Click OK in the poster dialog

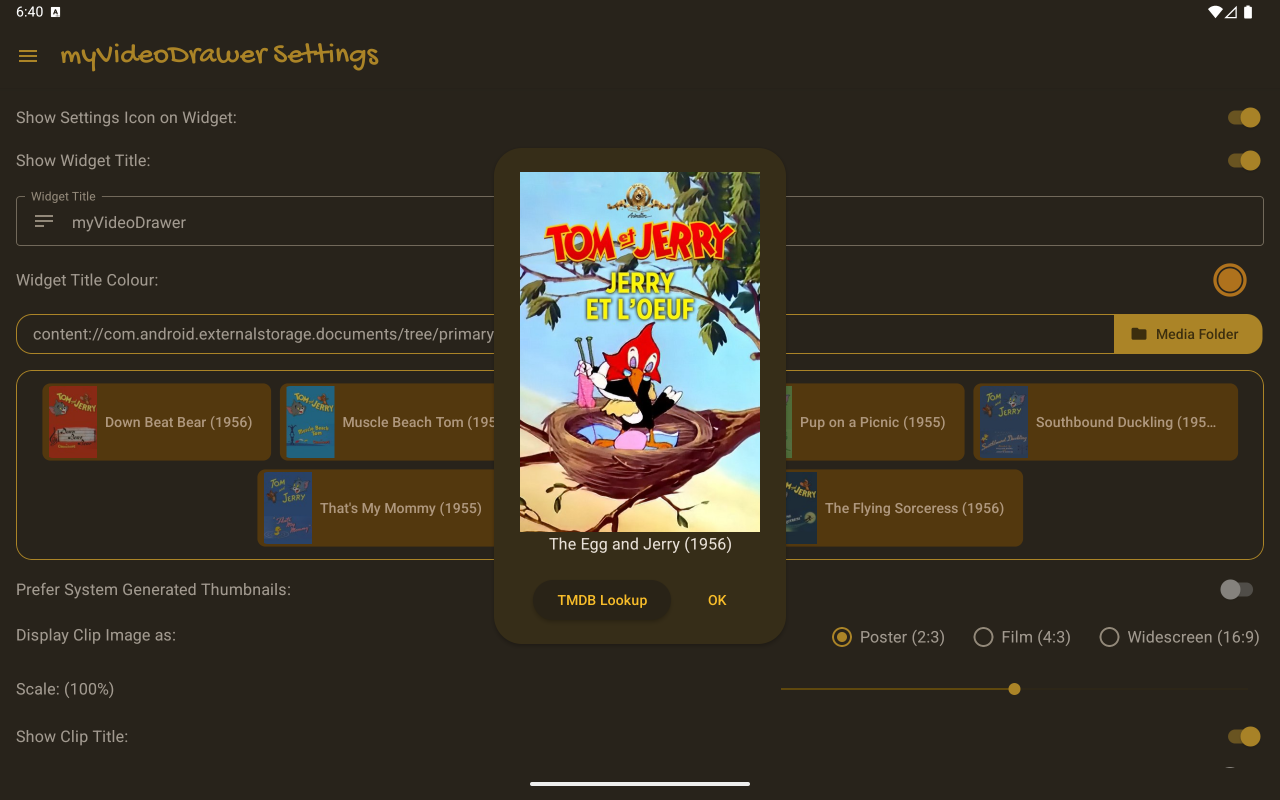[717, 600]
